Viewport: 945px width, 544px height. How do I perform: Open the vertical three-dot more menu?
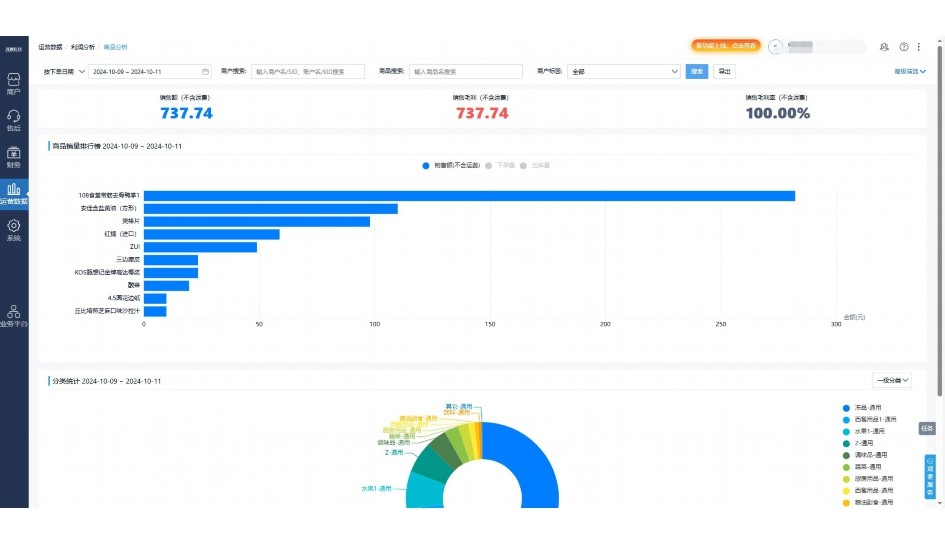tap(921, 47)
